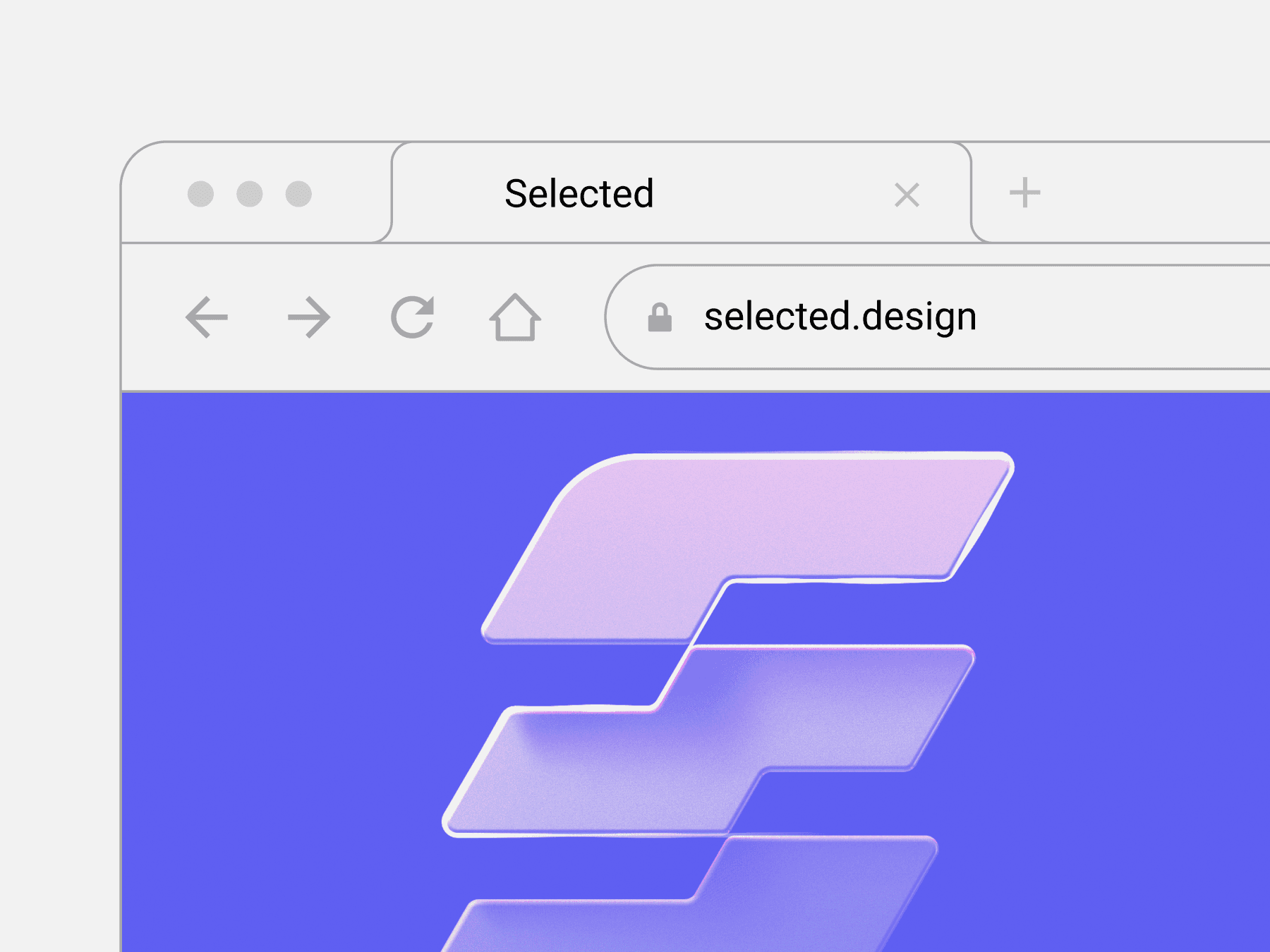Open the home page

515,317
